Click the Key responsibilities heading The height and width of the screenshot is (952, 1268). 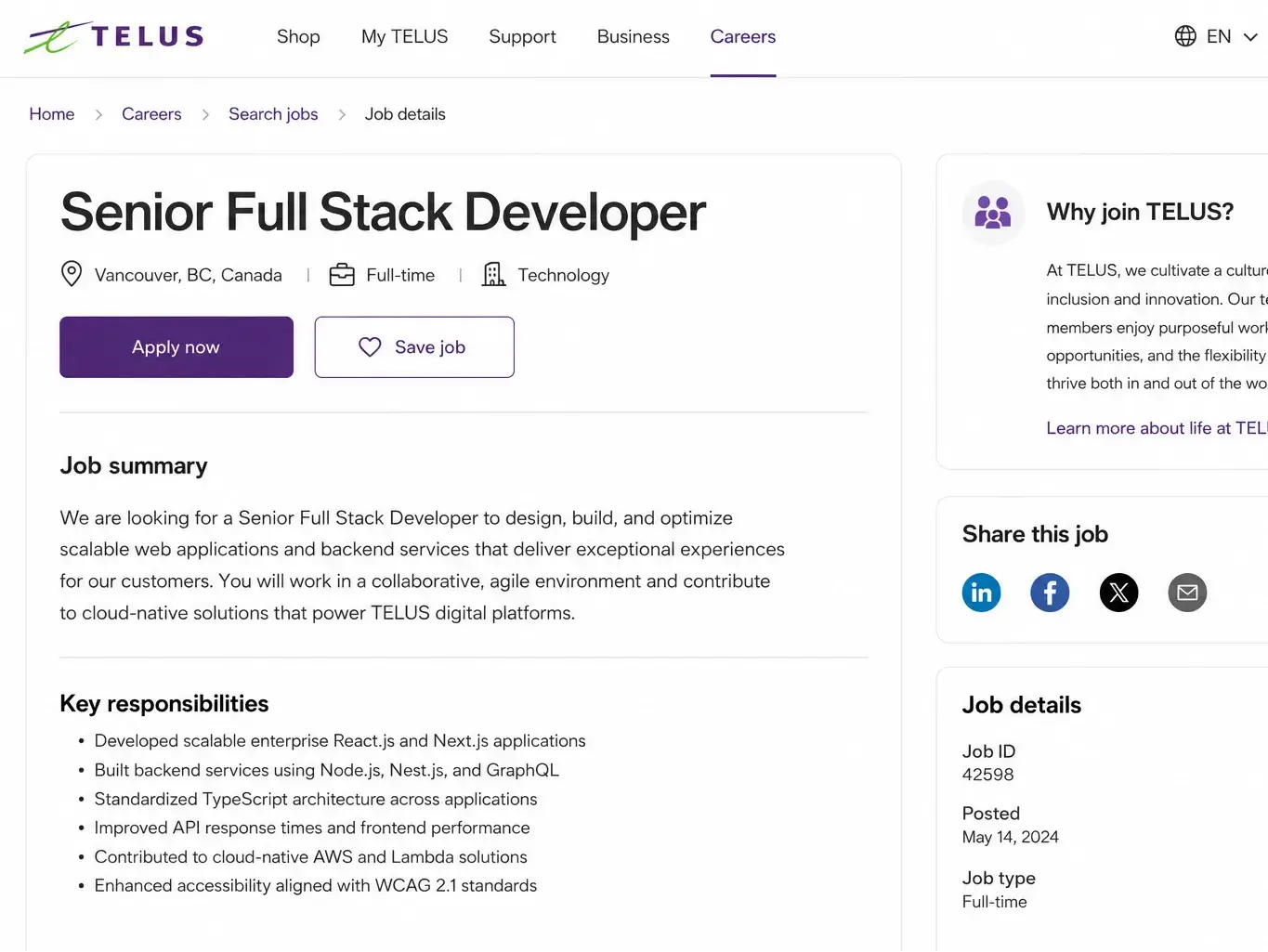(x=164, y=704)
